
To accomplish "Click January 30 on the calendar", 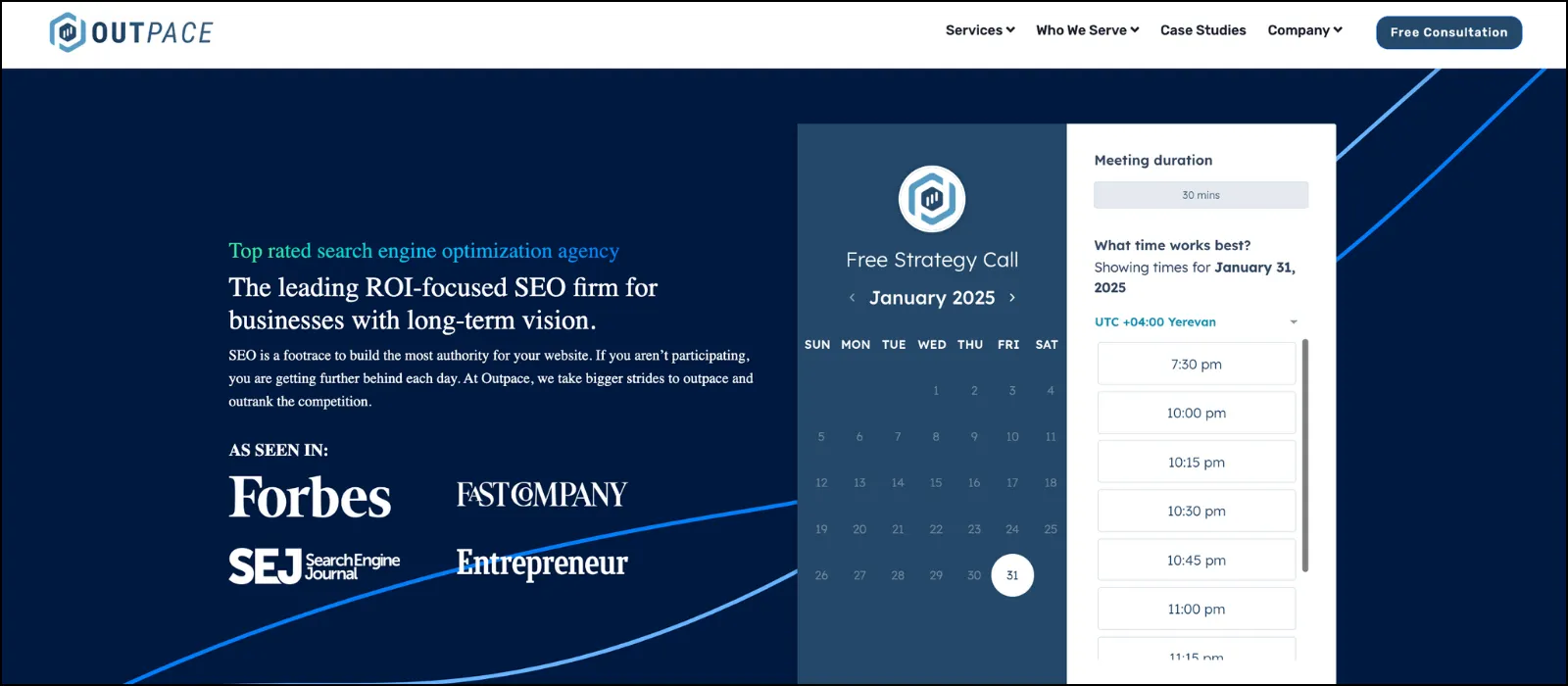I will [x=974, y=575].
